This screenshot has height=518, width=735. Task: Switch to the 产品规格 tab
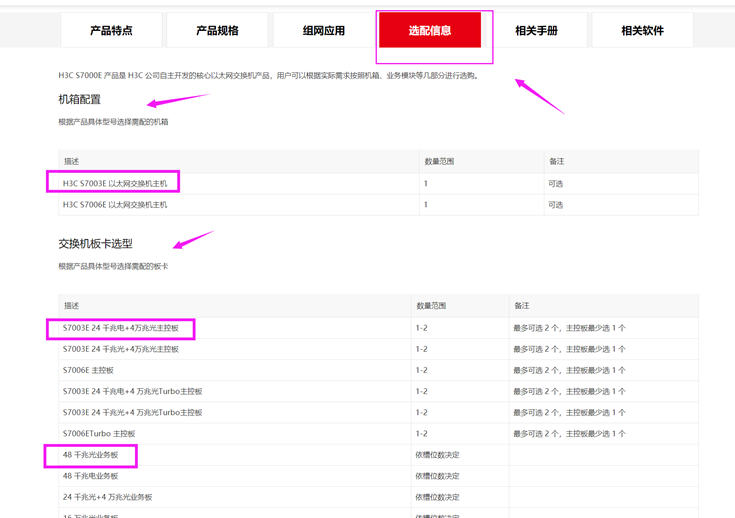click(x=218, y=30)
